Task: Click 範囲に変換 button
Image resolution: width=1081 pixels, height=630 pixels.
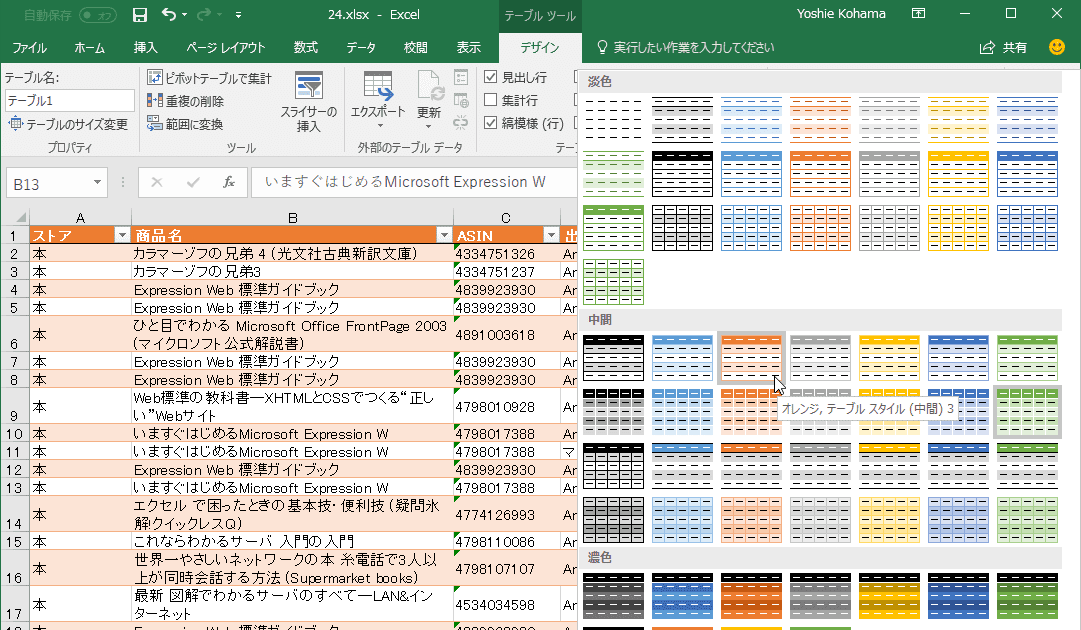Action: 185,125
